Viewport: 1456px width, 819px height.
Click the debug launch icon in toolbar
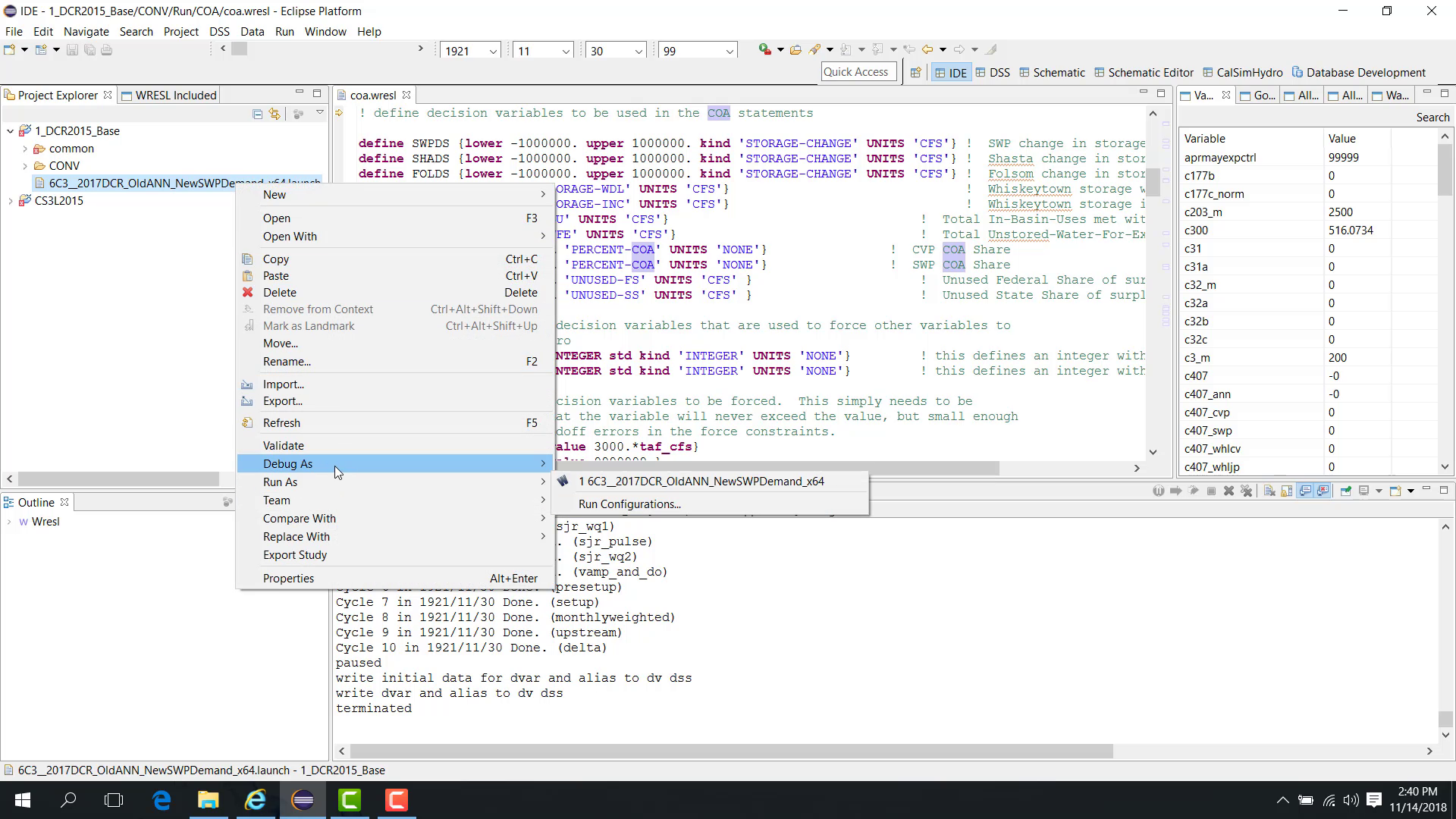pos(764,50)
